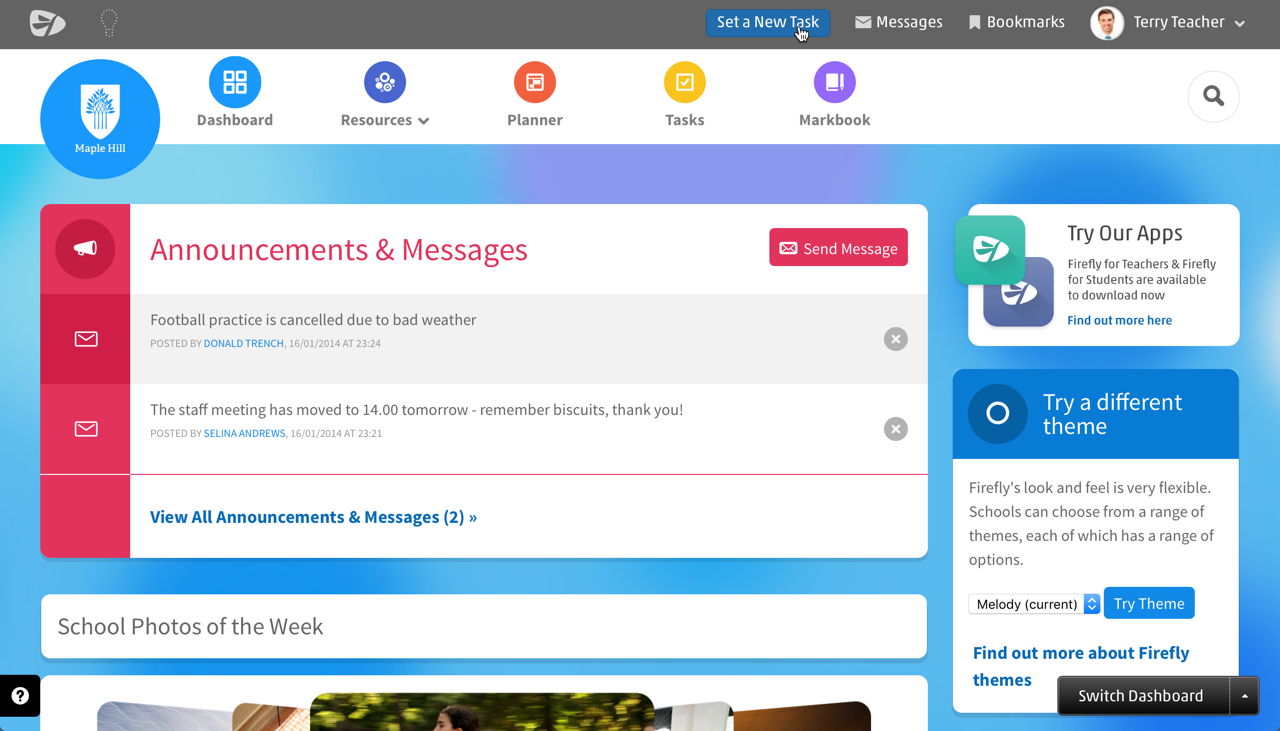1280x731 pixels.
Task: Click the Planner nav label
Action: click(x=535, y=120)
